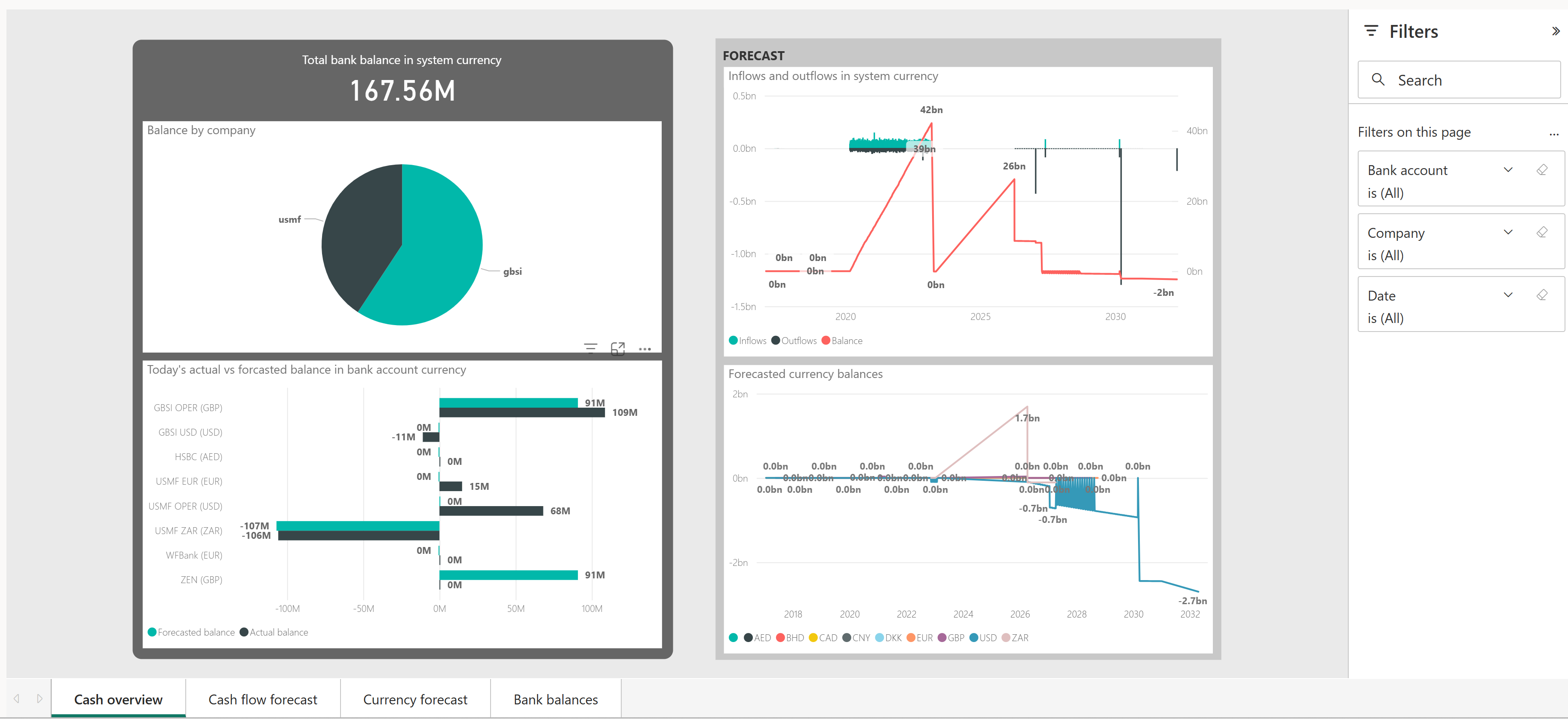
Task: Open the Bank balances tab
Action: point(555,700)
